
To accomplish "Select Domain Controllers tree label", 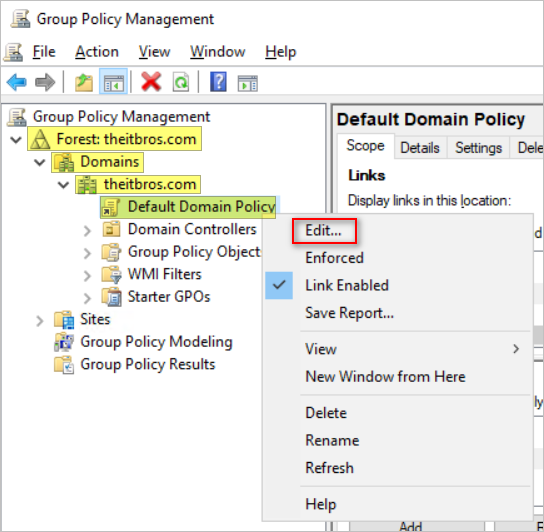I will coord(192,229).
